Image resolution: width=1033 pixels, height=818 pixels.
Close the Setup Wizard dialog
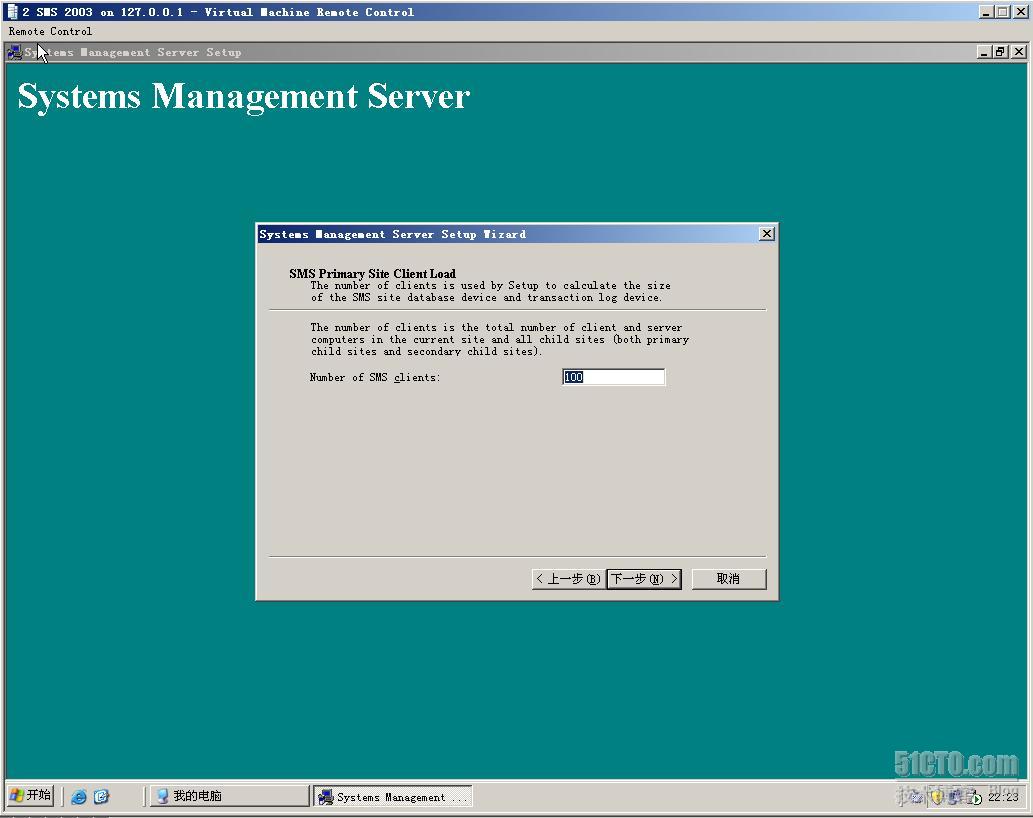(766, 234)
